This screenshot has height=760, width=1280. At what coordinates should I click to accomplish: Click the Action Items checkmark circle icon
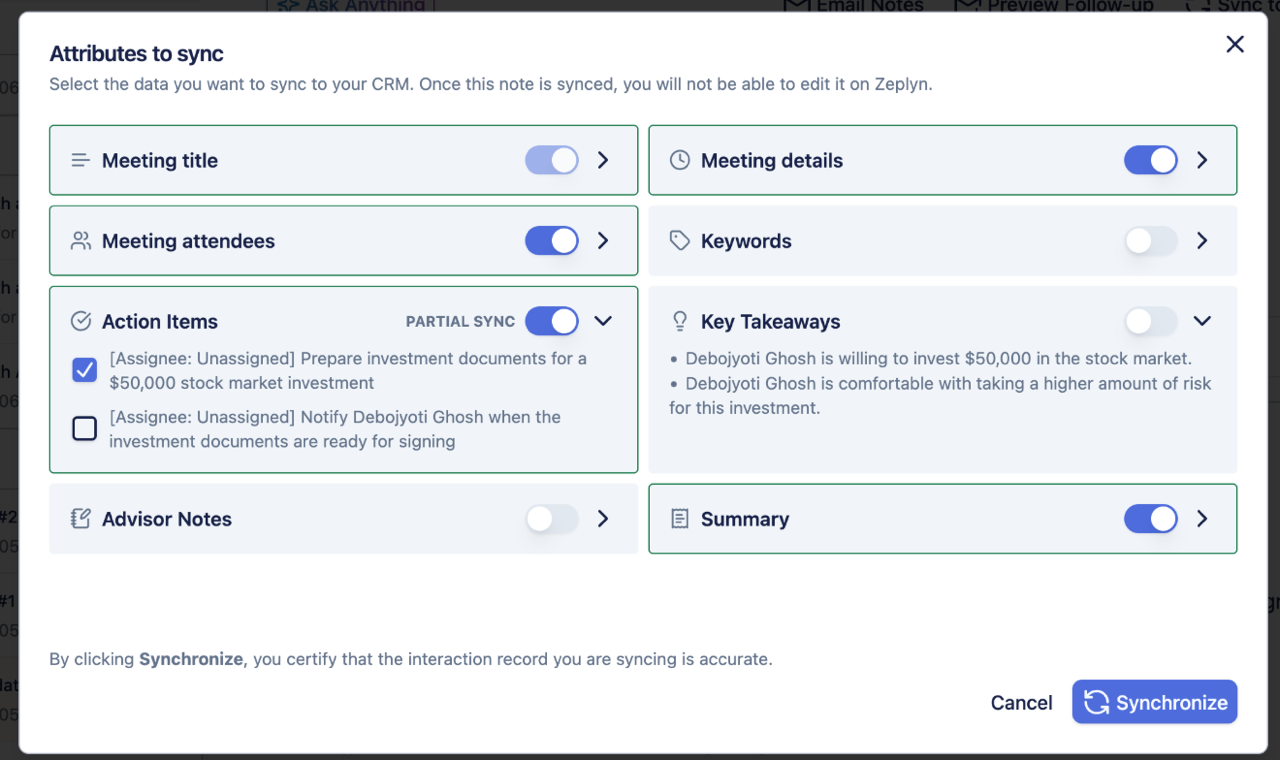(x=81, y=321)
